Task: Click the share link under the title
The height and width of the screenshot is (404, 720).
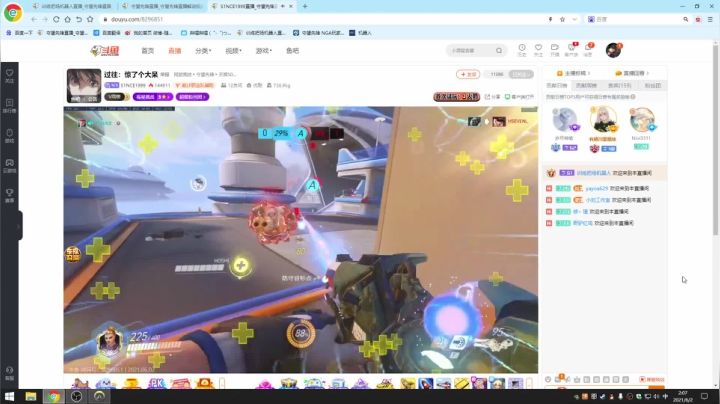Action: pyautogui.click(x=492, y=97)
